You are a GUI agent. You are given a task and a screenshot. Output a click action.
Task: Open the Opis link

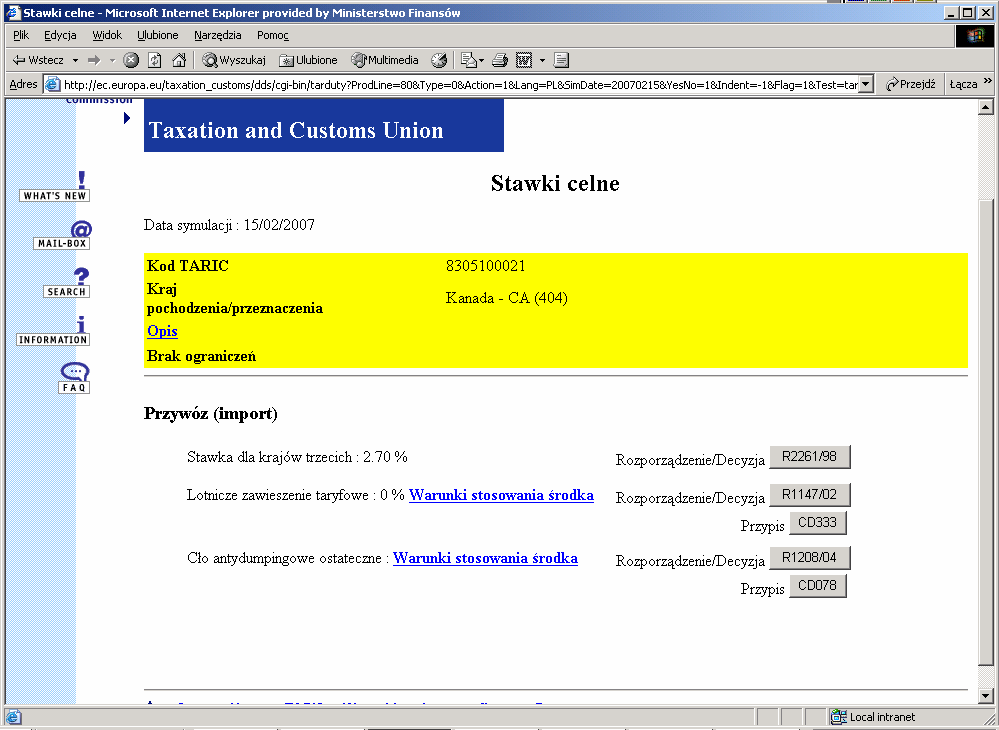(x=162, y=331)
